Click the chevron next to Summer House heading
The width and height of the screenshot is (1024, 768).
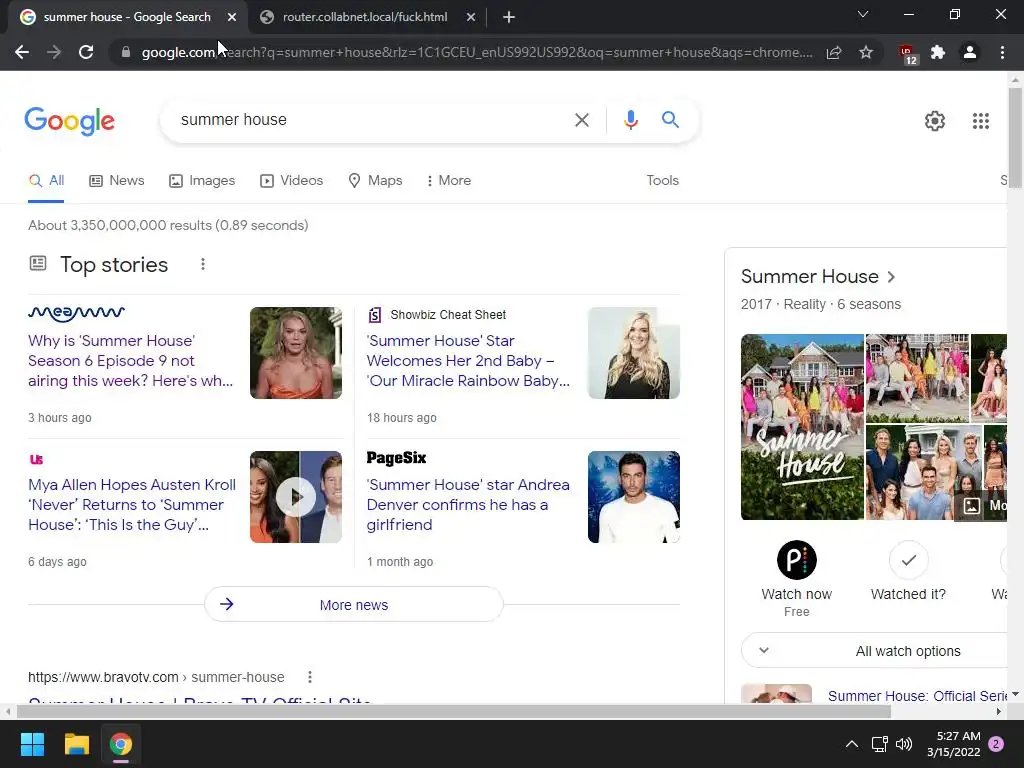891,277
